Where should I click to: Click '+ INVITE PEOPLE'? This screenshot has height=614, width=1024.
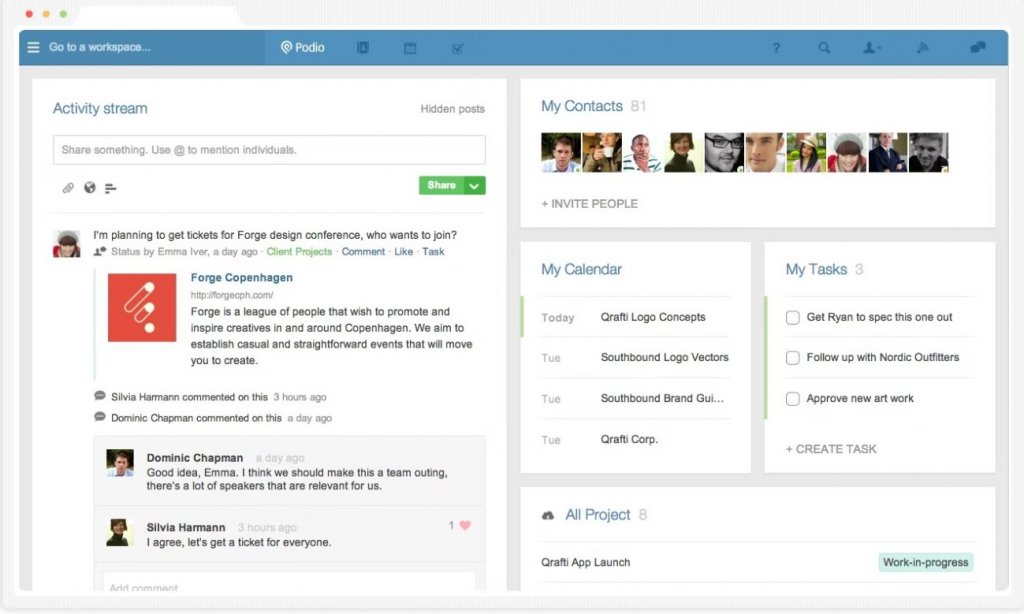pos(590,204)
